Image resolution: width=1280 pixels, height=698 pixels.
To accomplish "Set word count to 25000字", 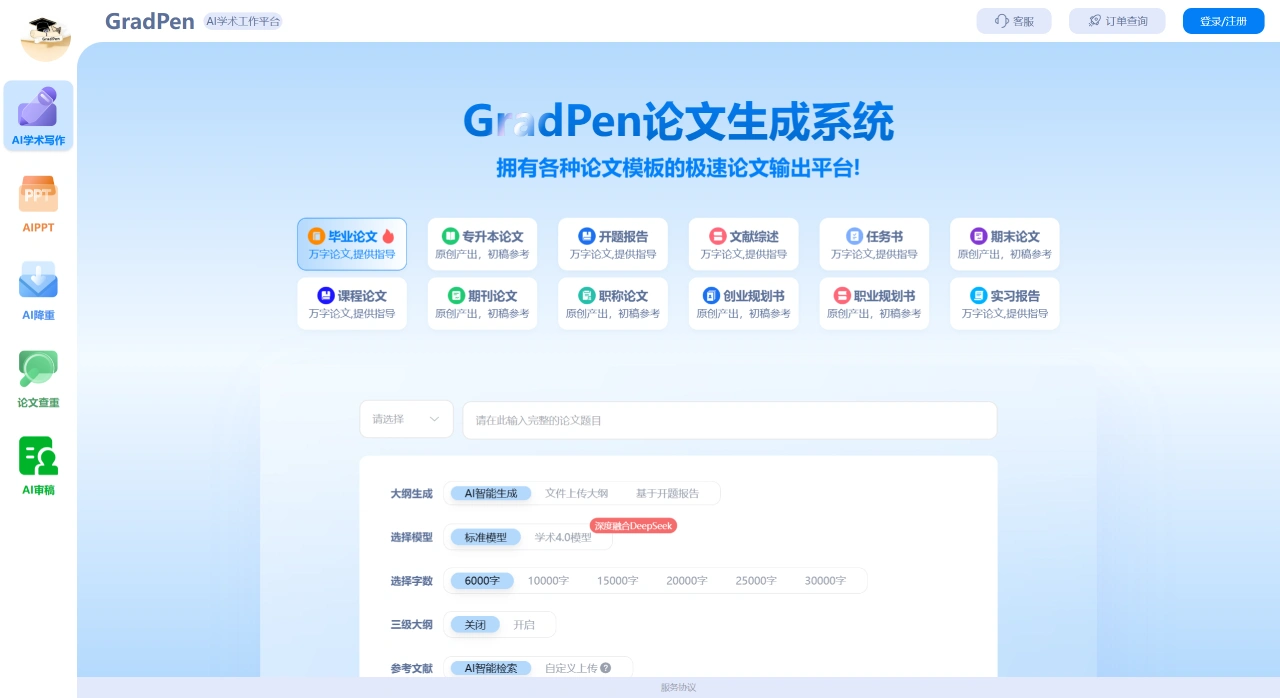I will (x=756, y=580).
